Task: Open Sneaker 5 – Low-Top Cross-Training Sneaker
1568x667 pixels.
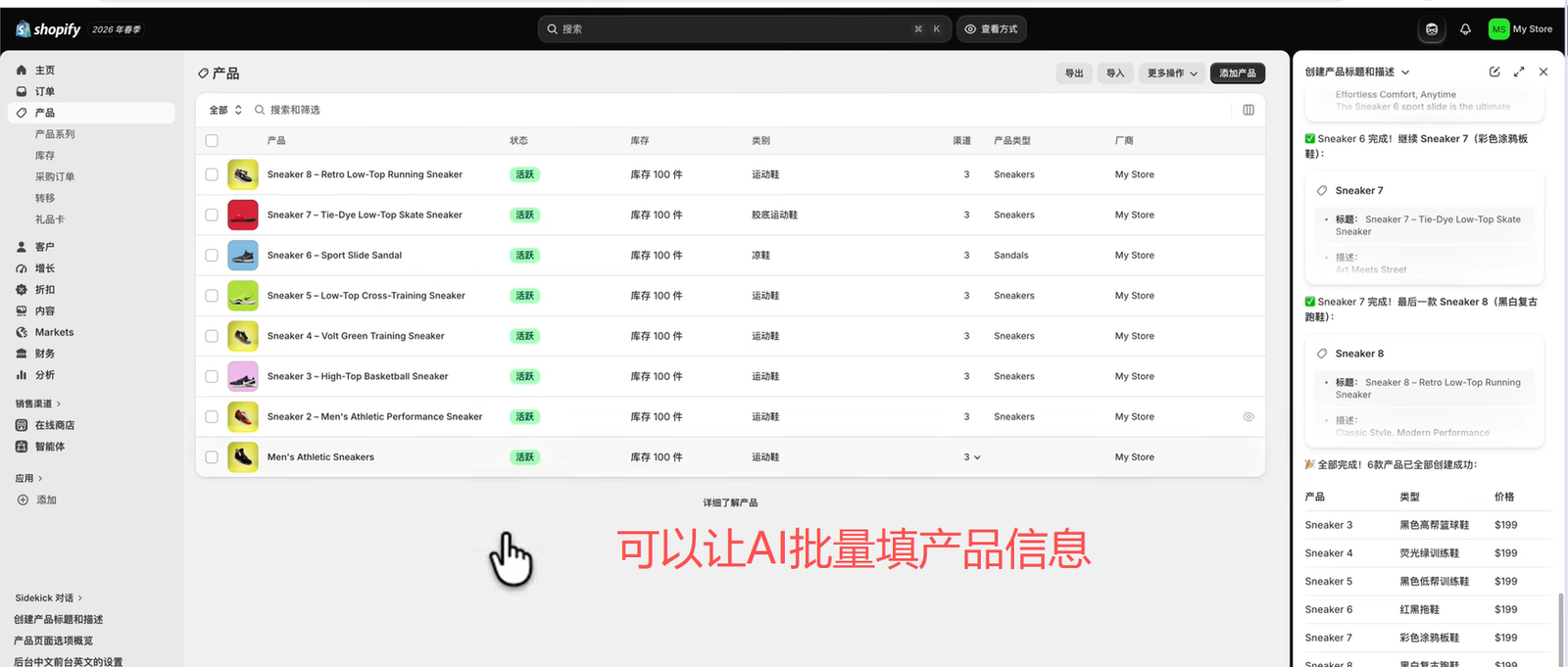Action: [x=367, y=296]
